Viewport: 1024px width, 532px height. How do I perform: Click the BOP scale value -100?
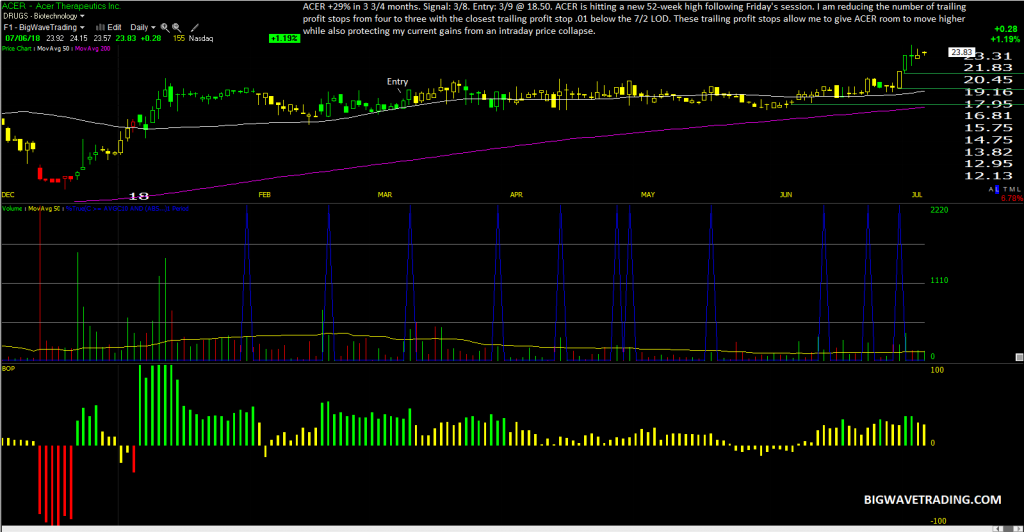tap(936, 521)
